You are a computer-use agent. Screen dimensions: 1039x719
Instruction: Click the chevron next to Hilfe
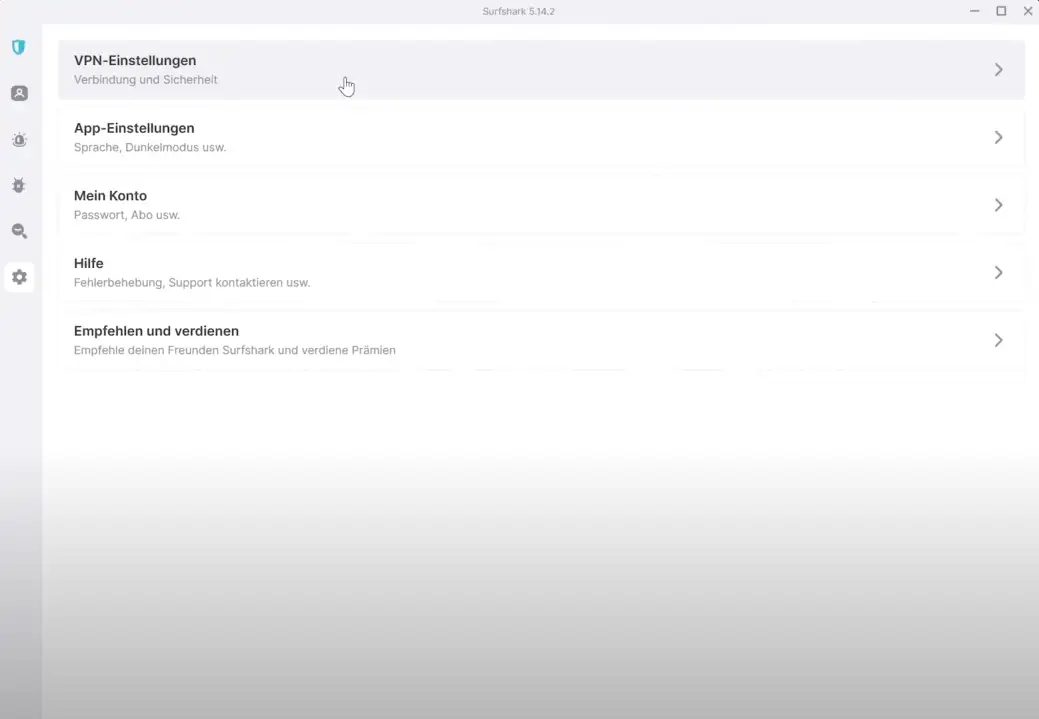pyautogui.click(x=998, y=272)
